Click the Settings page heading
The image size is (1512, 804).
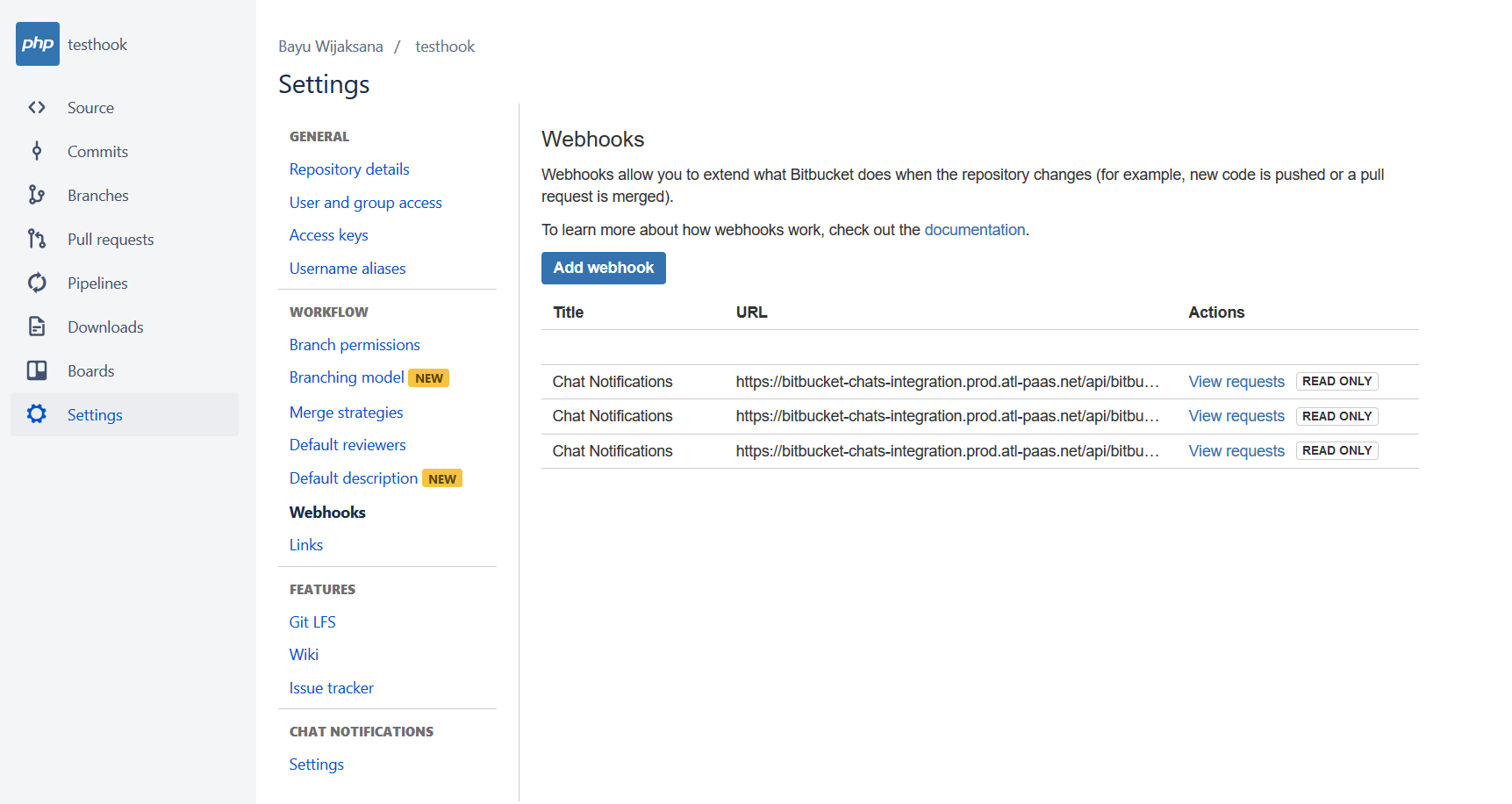click(324, 84)
